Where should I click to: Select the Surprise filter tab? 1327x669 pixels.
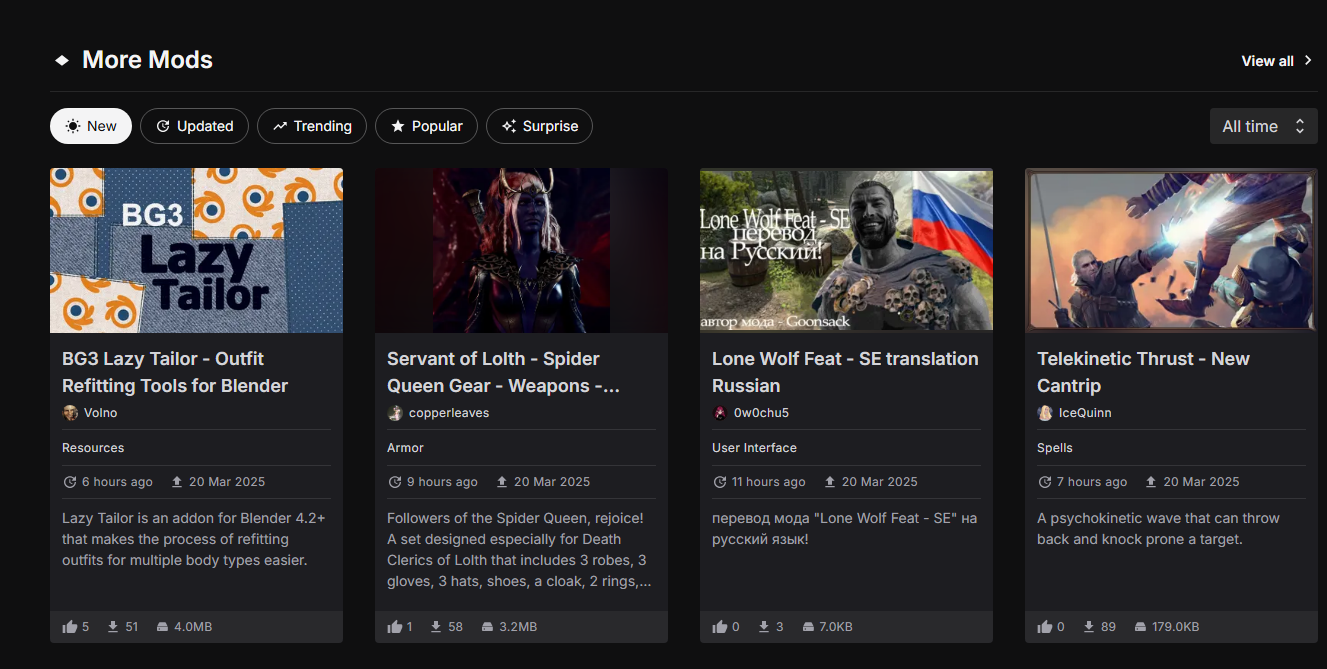(539, 126)
